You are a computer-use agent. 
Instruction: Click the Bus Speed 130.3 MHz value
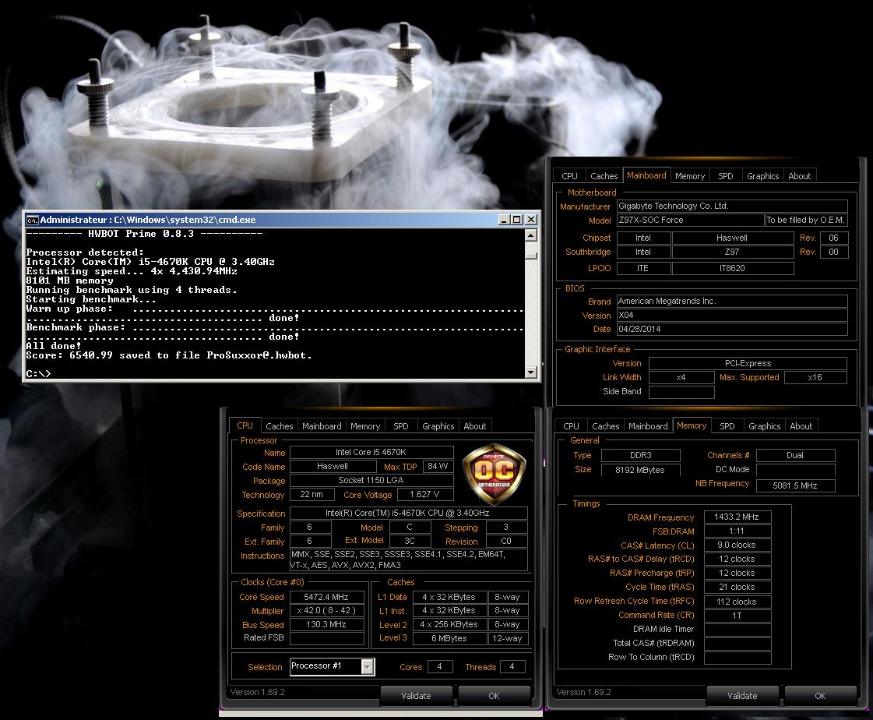[x=326, y=624]
